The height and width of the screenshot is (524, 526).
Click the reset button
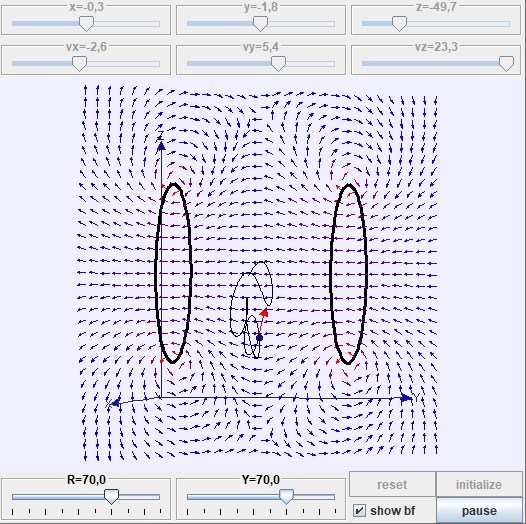(392, 484)
